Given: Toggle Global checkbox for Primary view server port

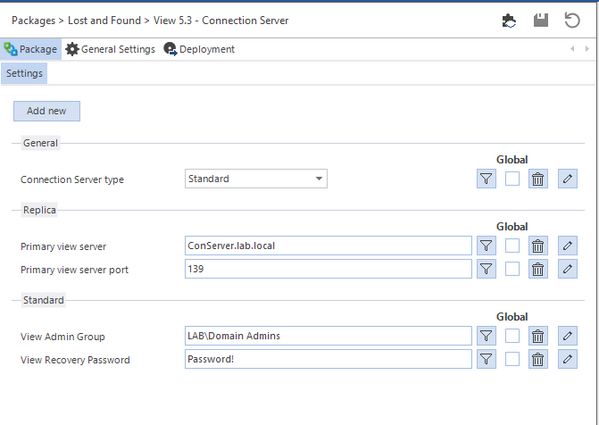Looking at the screenshot, I should [512, 269].
